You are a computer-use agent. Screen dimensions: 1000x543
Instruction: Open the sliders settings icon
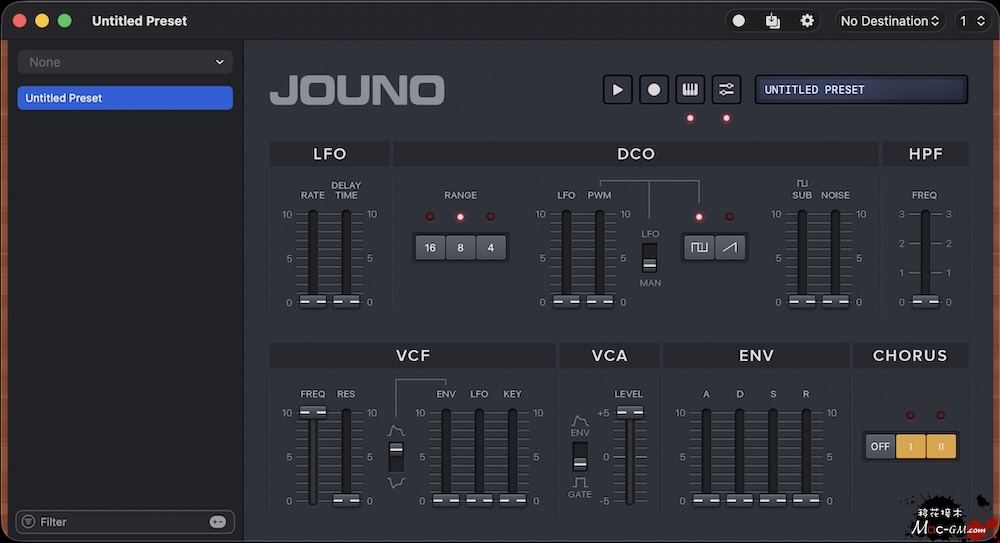[726, 90]
